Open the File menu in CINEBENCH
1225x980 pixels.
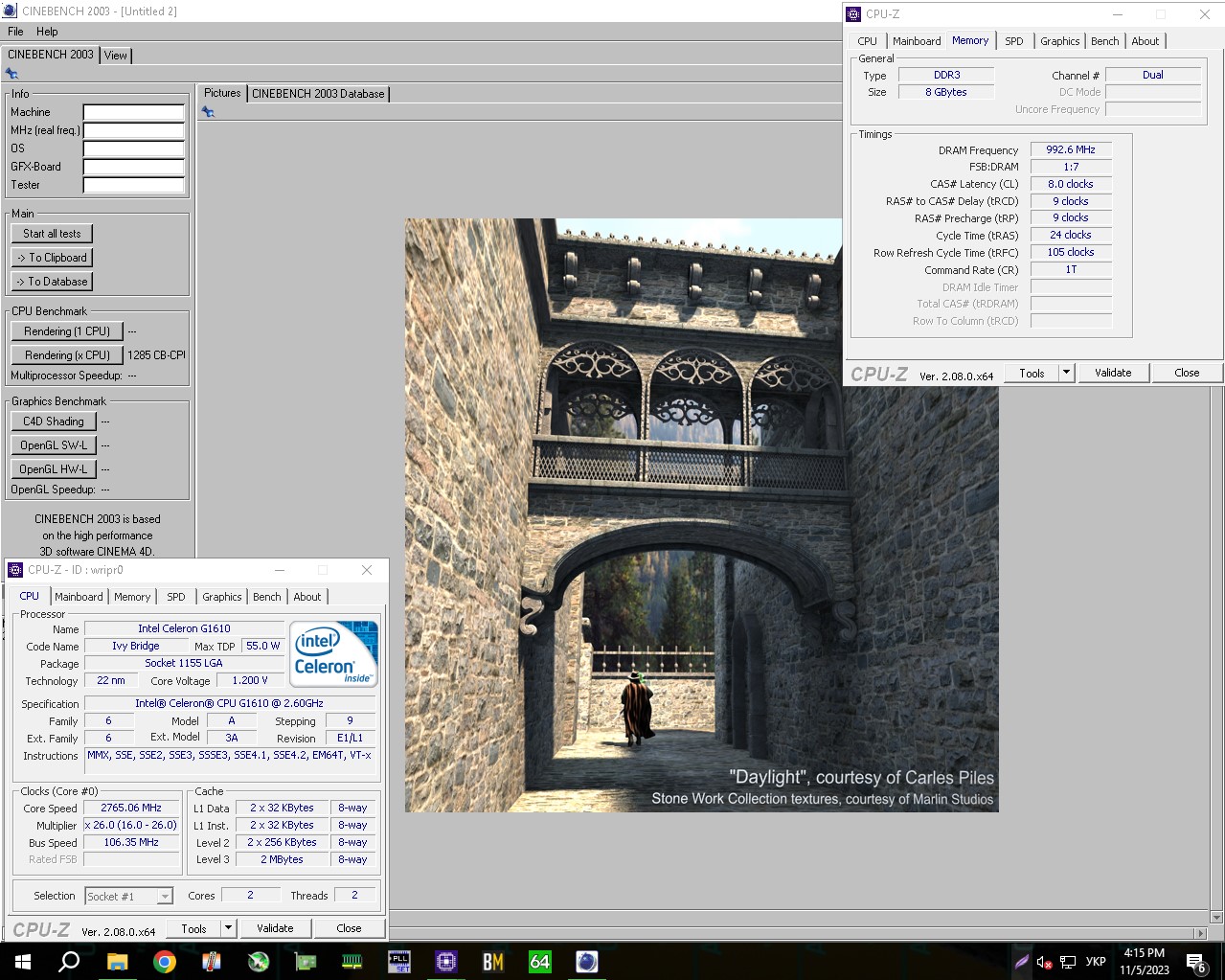coord(15,32)
